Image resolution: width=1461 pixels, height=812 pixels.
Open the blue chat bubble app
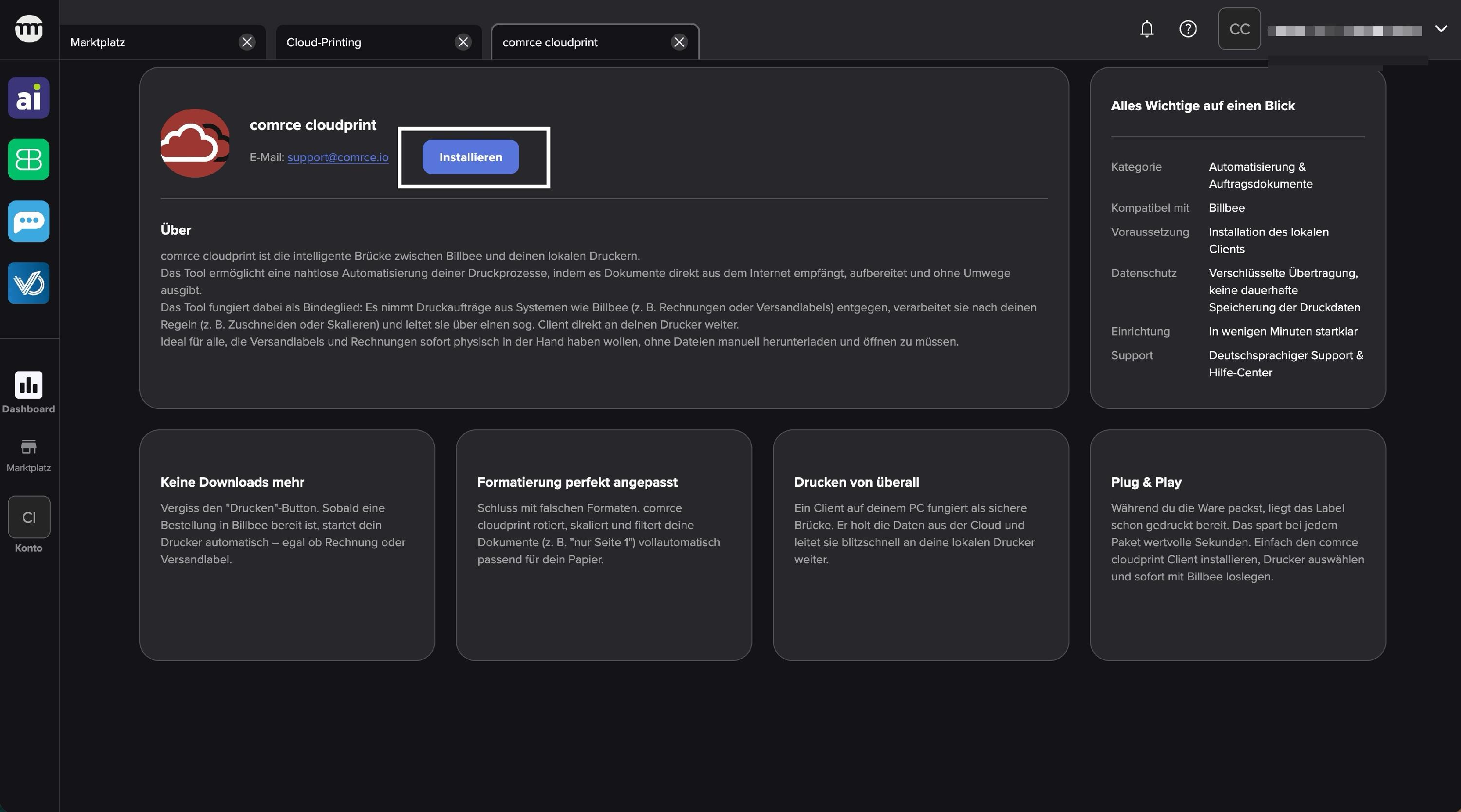click(x=28, y=221)
